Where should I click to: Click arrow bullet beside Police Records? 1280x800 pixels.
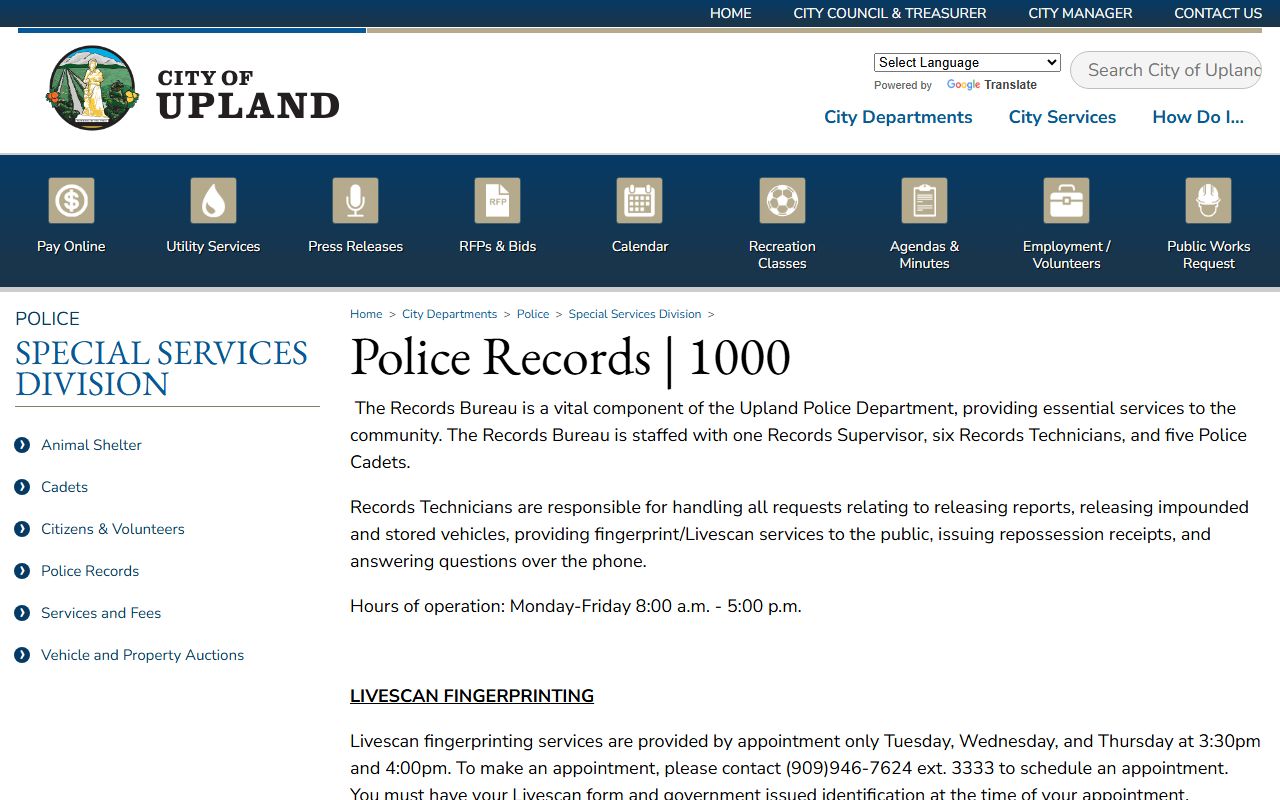[22, 571]
